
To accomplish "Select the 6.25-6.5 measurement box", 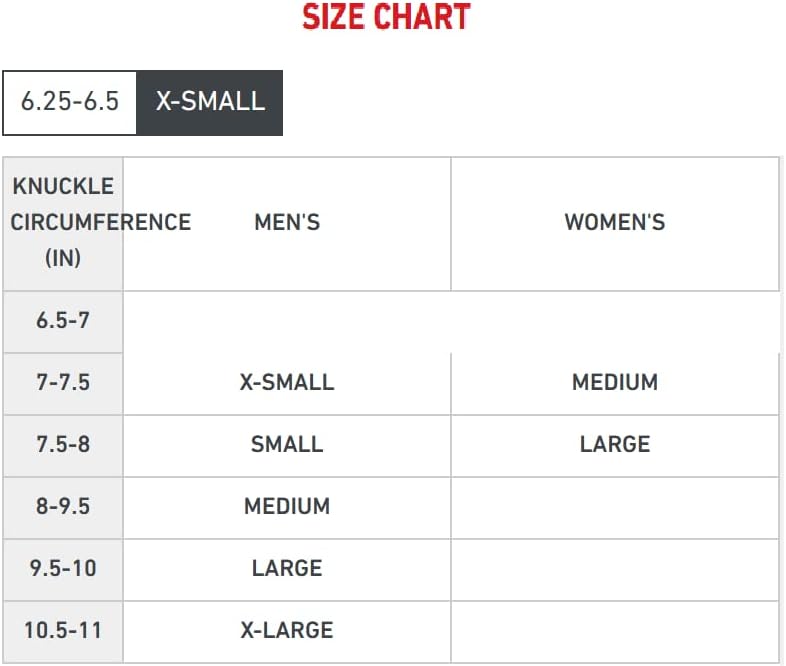I will [70, 103].
